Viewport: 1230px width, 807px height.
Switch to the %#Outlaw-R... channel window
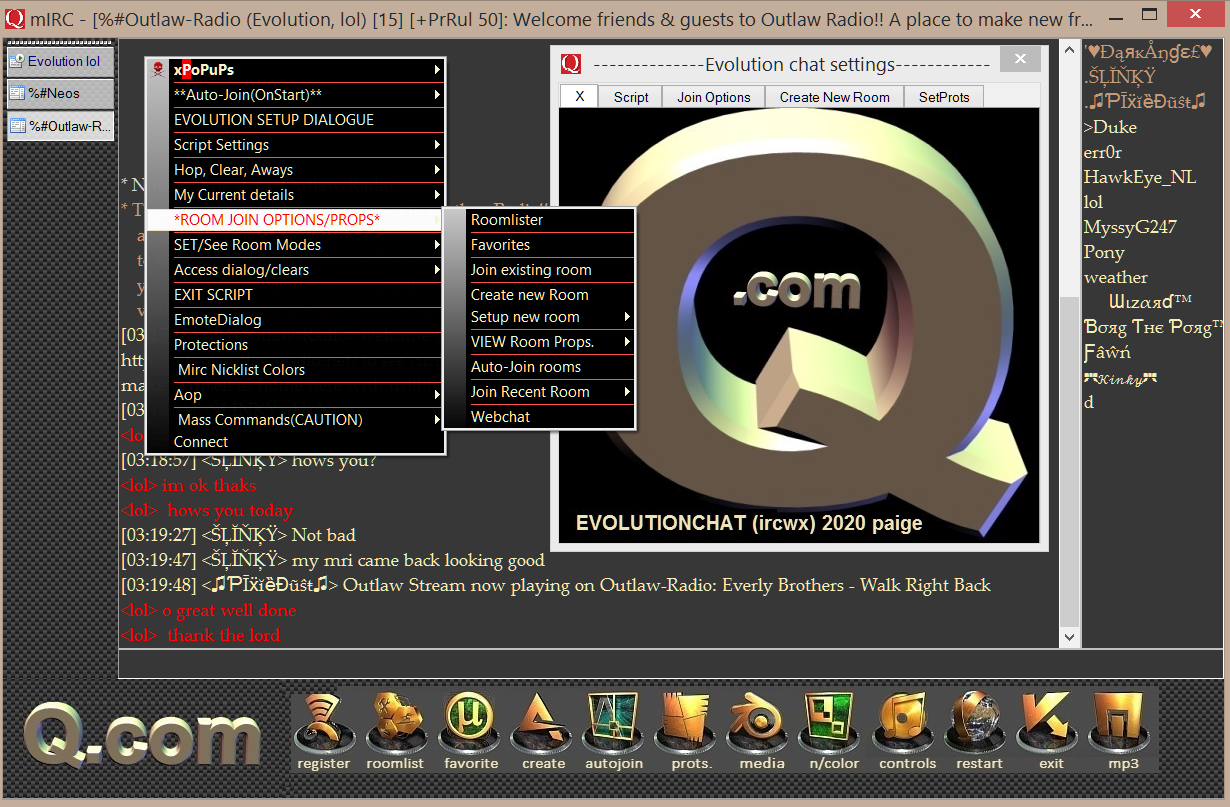[61, 126]
